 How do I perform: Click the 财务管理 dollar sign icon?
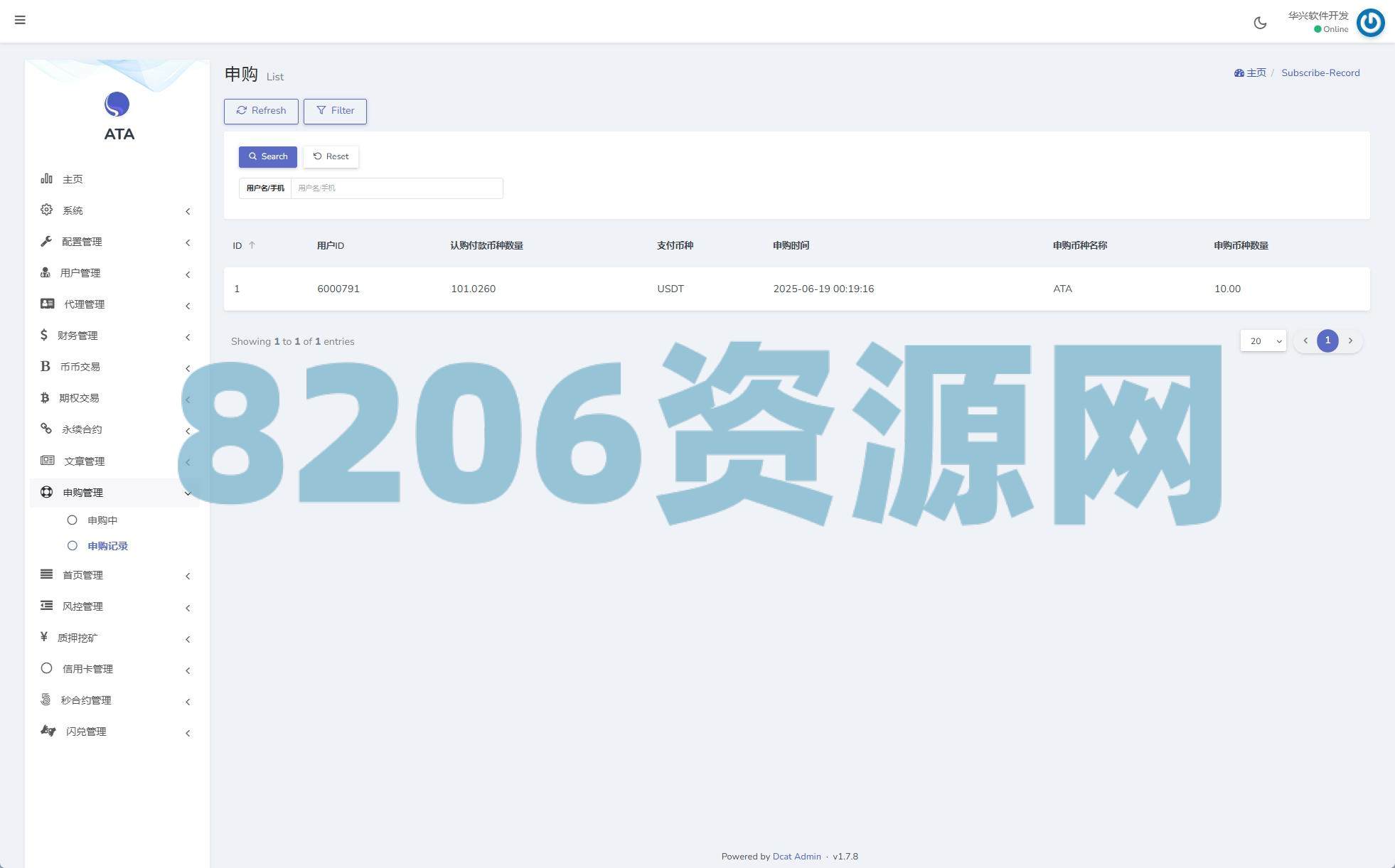click(44, 335)
